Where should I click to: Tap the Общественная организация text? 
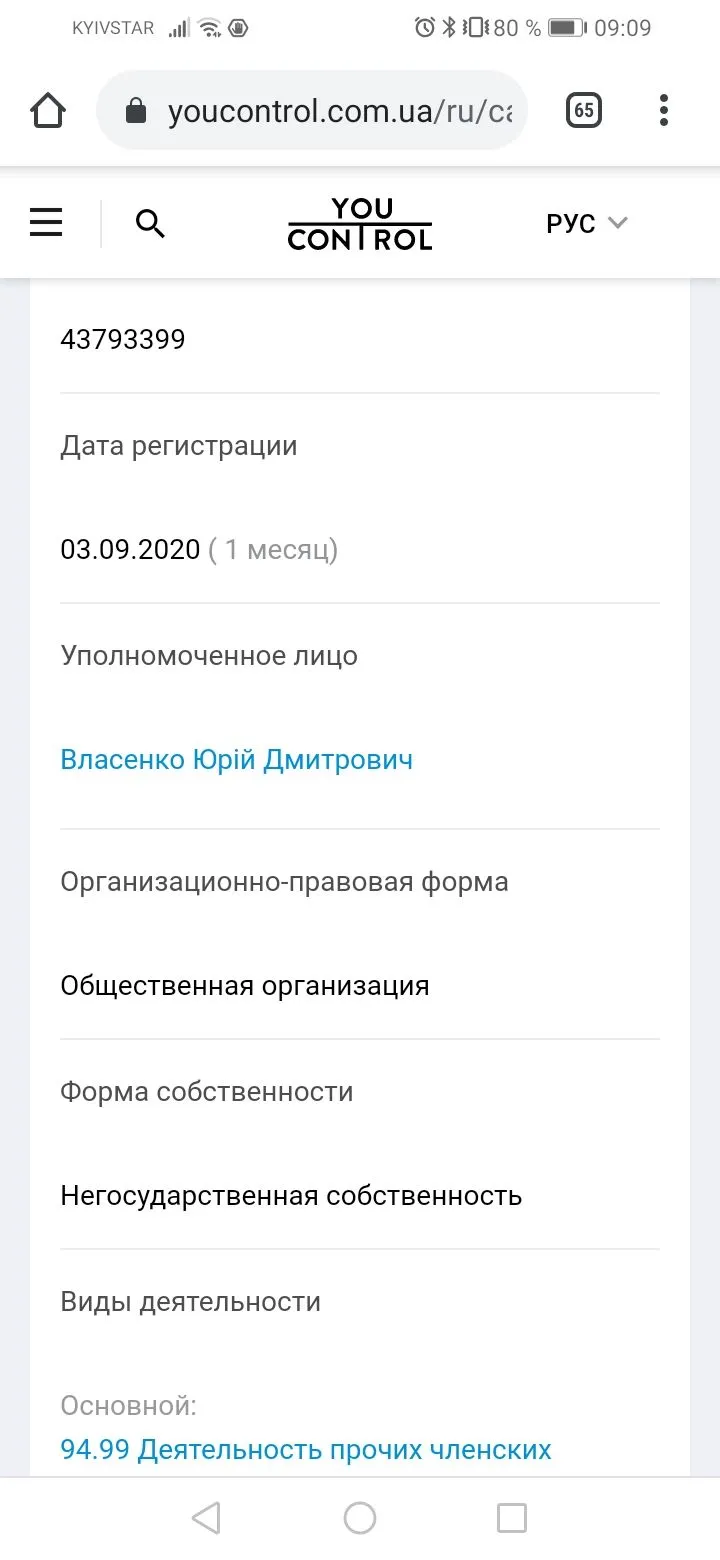click(245, 986)
